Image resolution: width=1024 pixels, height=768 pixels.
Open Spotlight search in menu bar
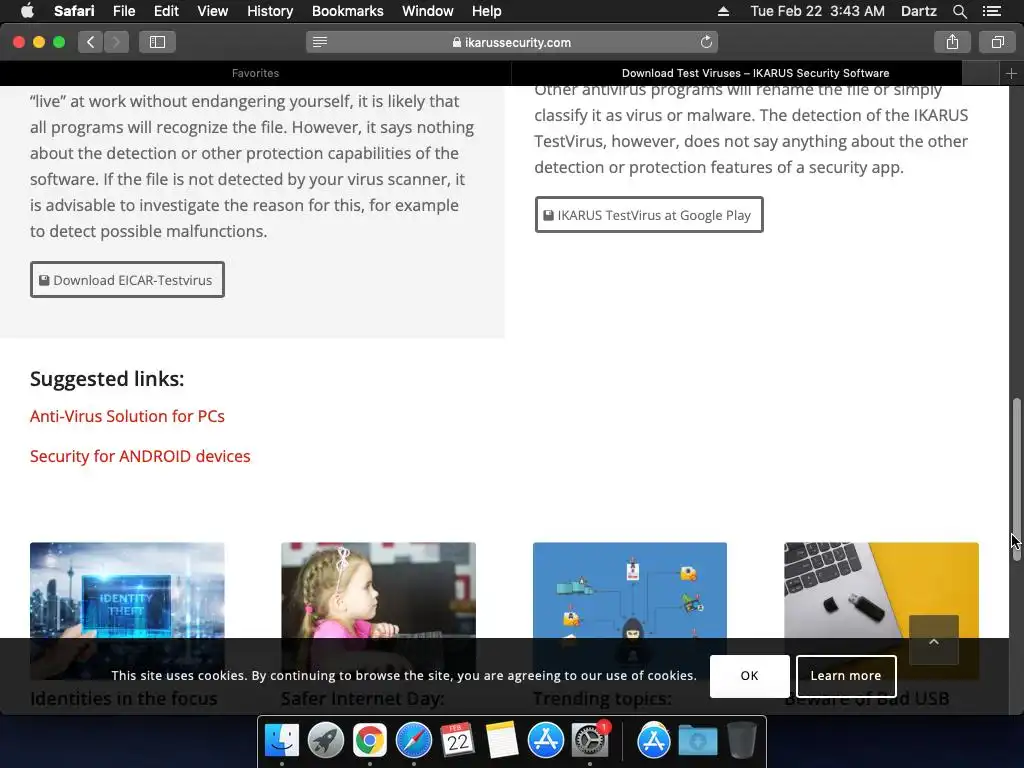[x=959, y=11]
